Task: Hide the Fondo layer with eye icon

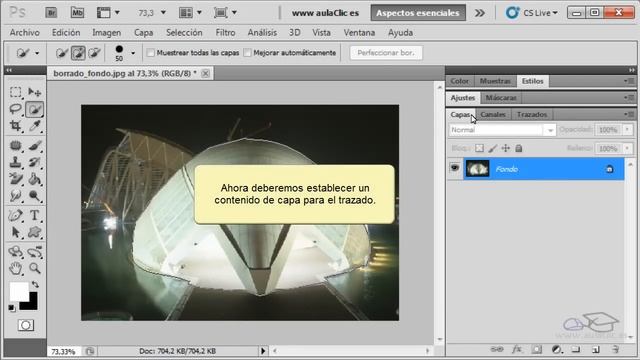Action: pos(455,168)
